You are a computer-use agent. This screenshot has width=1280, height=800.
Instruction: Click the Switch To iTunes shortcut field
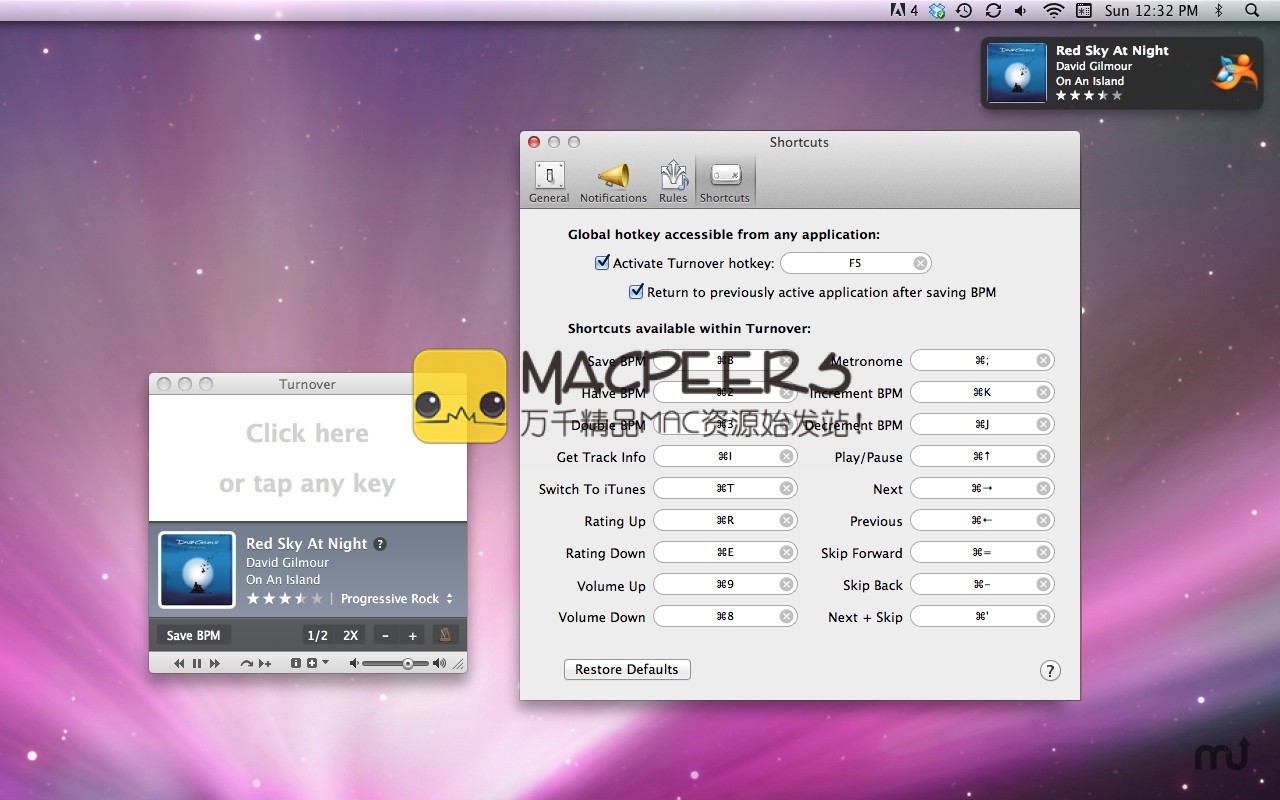[x=726, y=489]
